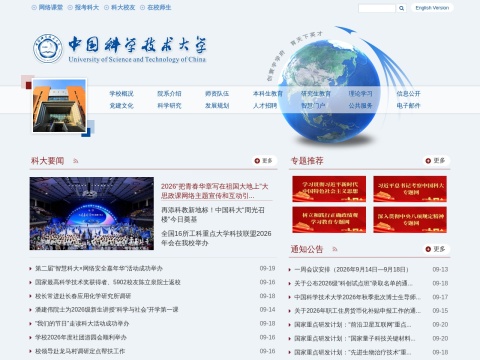Click the featured news stage photo

(92, 213)
